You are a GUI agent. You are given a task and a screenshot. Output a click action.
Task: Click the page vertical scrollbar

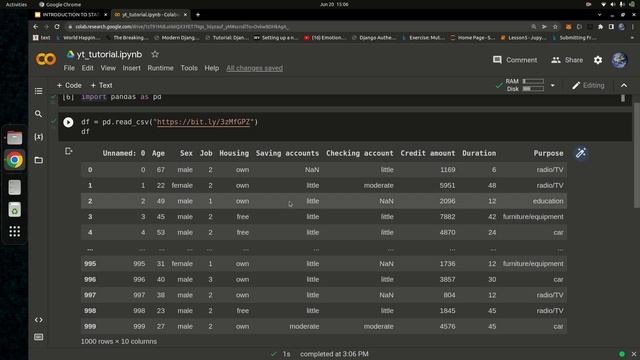637,155
